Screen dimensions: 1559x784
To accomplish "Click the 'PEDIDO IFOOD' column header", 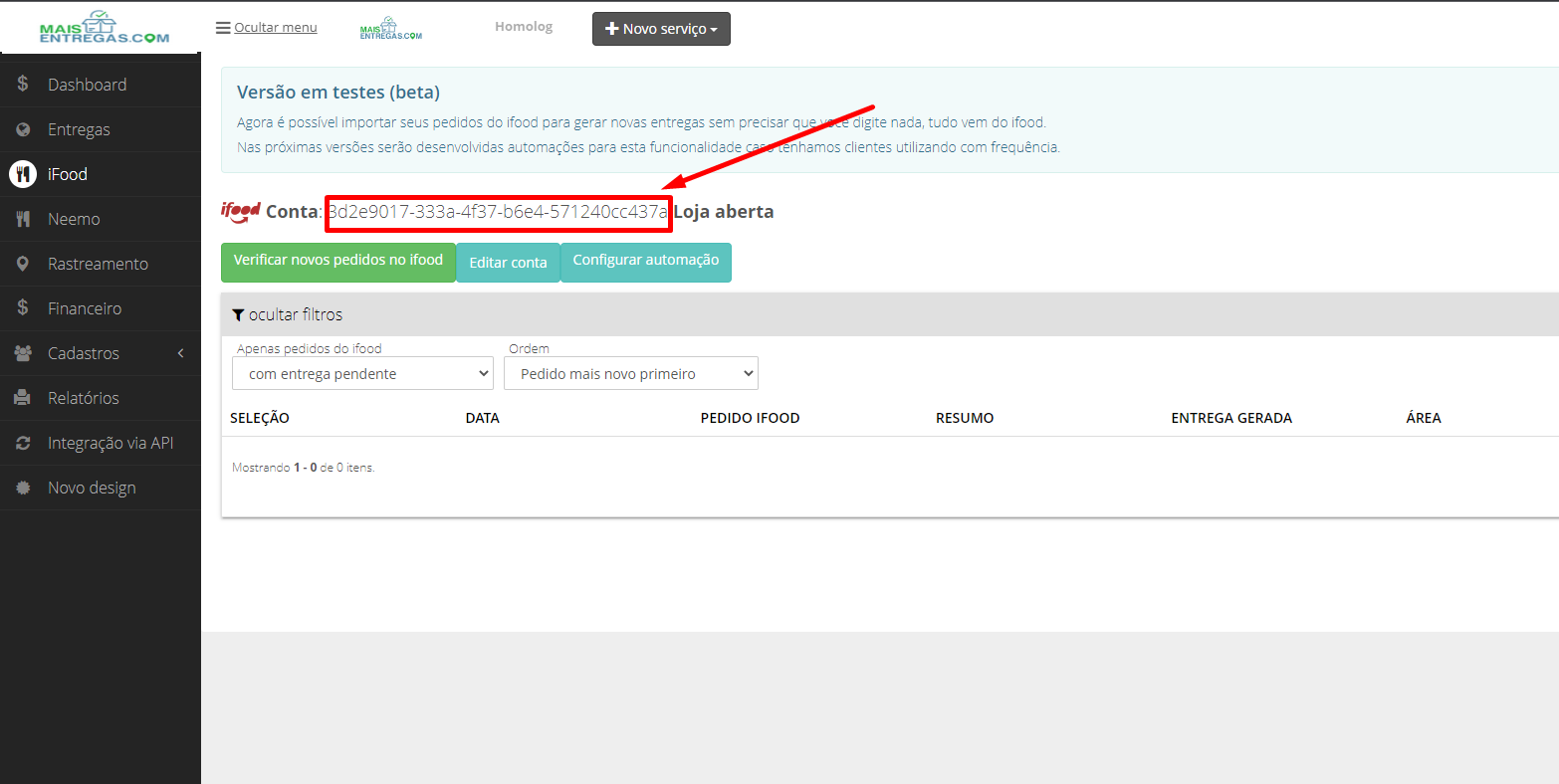I will [x=751, y=418].
